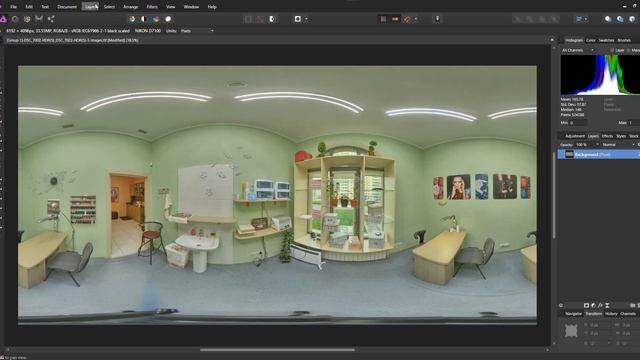This screenshot has width=640, height=360.
Task: Click the Invert Selection toolbar icon
Action: click(x=273, y=19)
